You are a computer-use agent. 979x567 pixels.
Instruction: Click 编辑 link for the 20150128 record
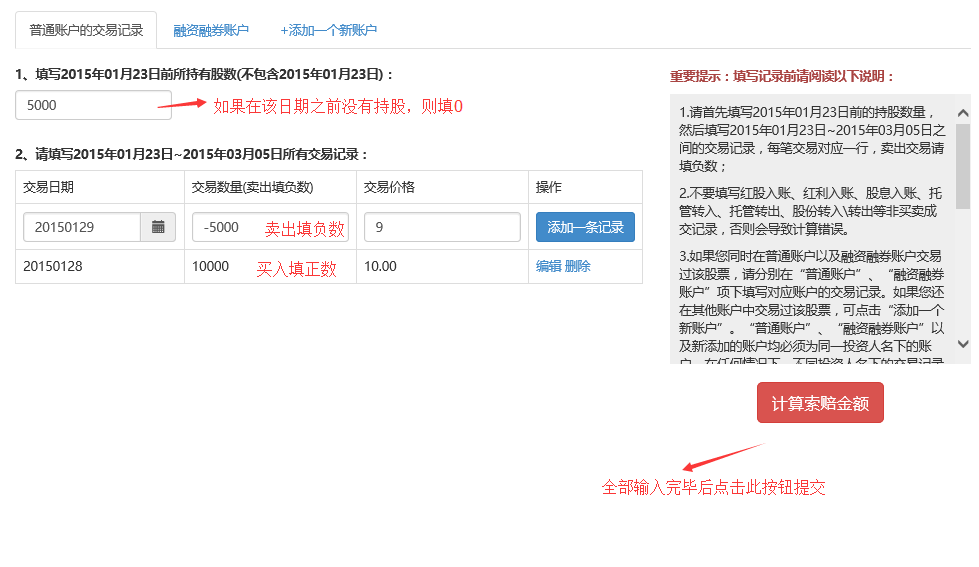tap(548, 266)
